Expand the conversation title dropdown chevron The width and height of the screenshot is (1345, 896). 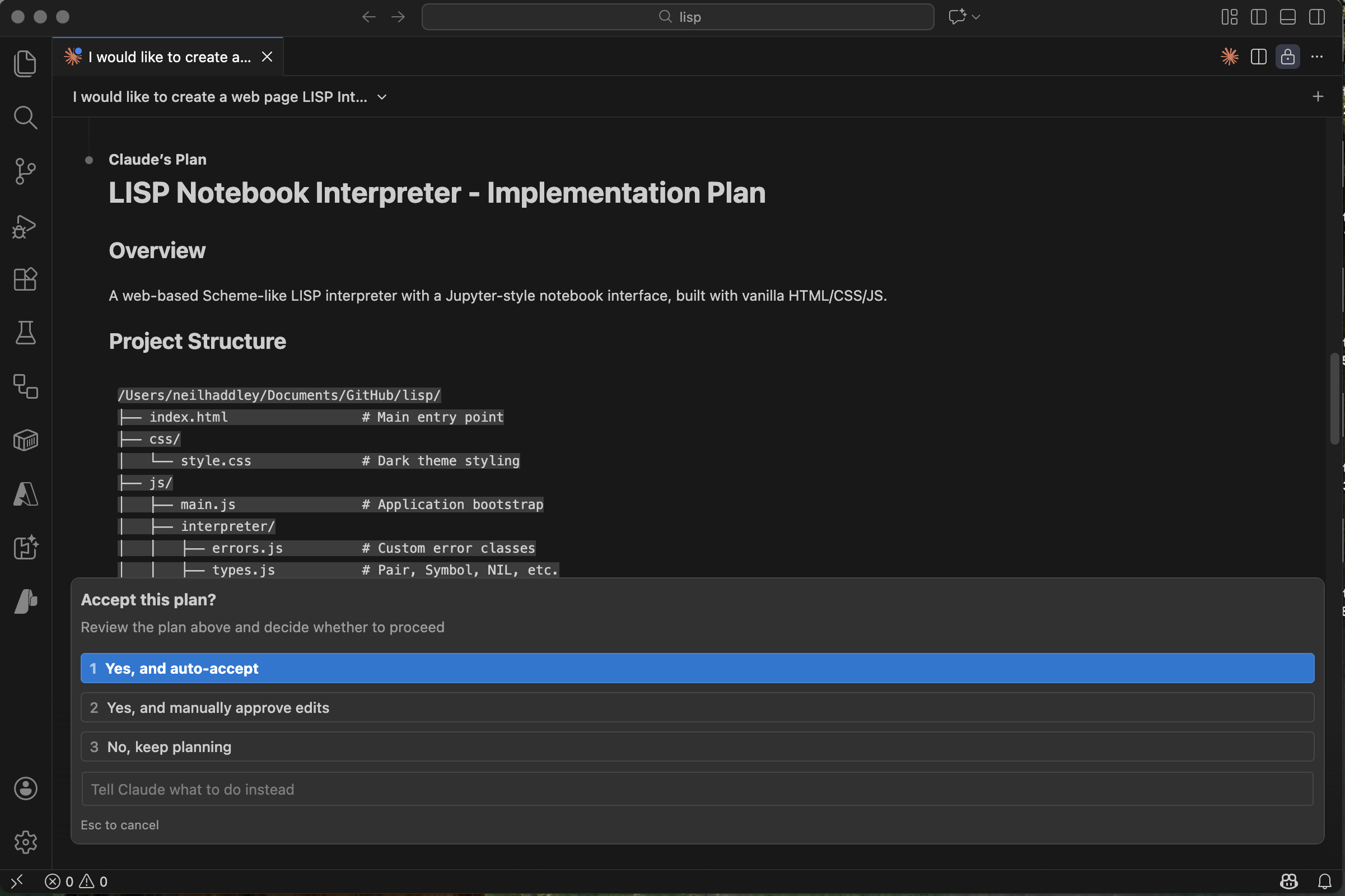coord(382,97)
